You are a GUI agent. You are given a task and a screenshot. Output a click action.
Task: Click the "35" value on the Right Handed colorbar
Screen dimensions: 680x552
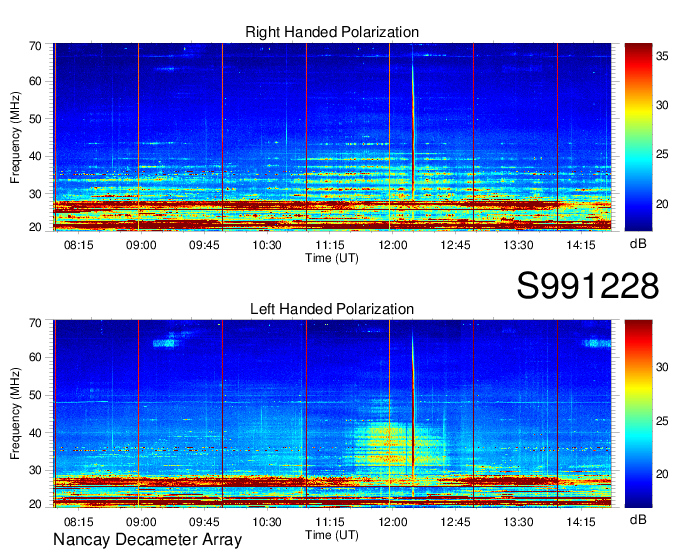(x=662, y=56)
